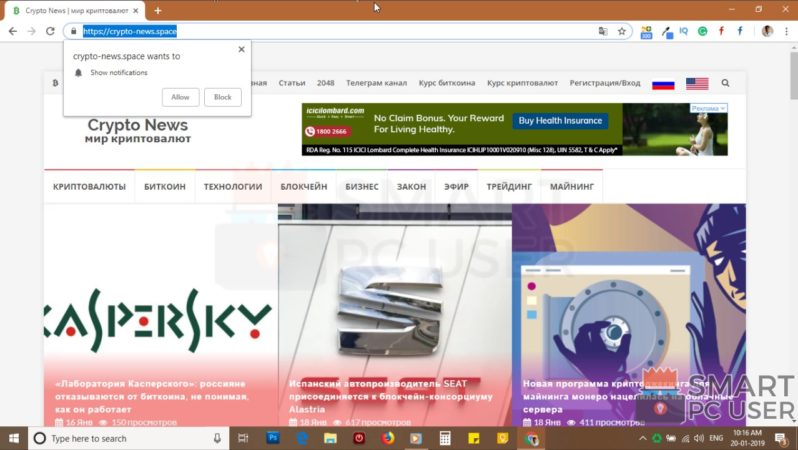Close the Crypto News tab
This screenshot has height=450, width=798.
135,10
